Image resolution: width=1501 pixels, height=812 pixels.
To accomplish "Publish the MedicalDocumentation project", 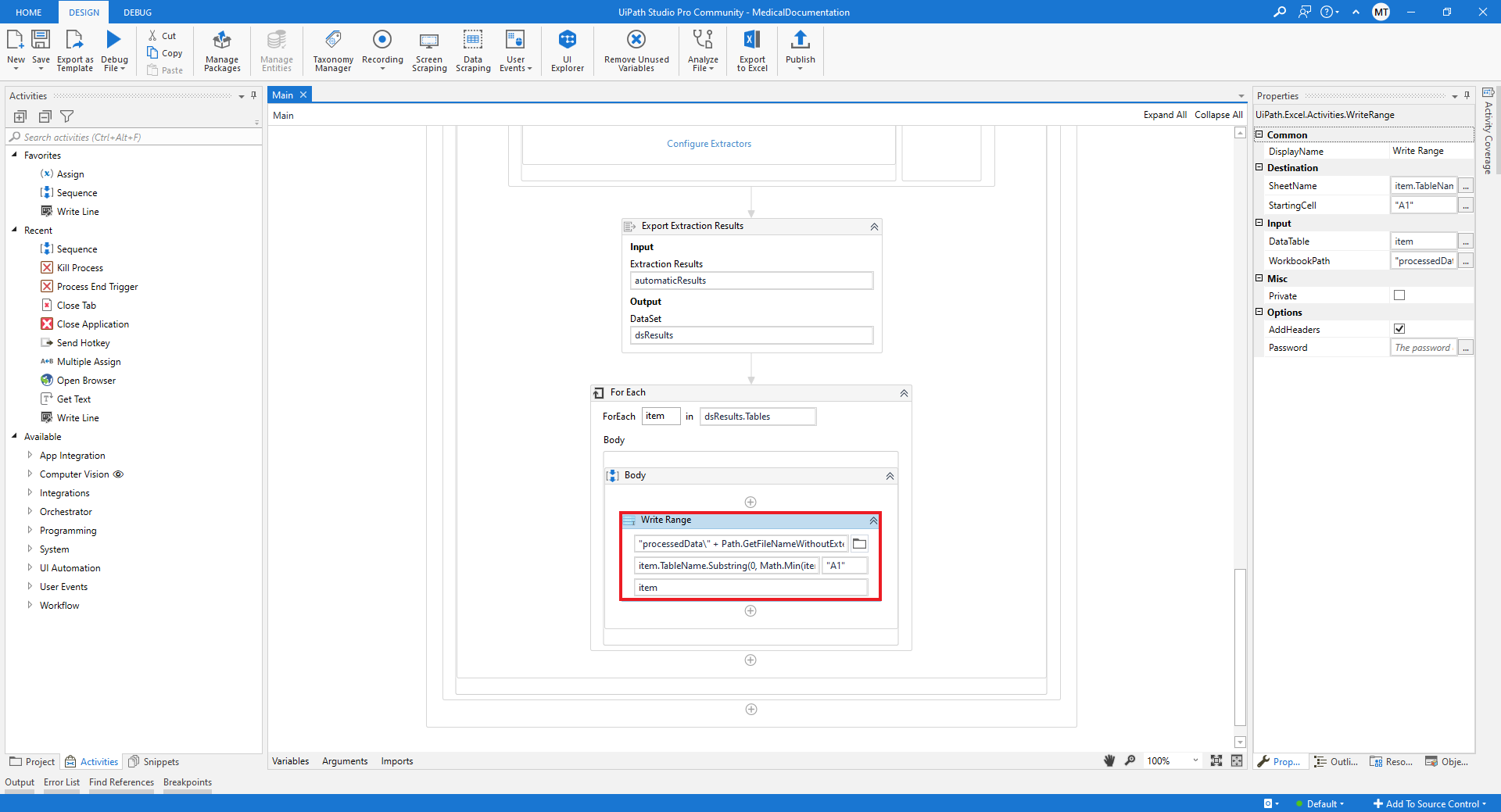I will coord(800,50).
